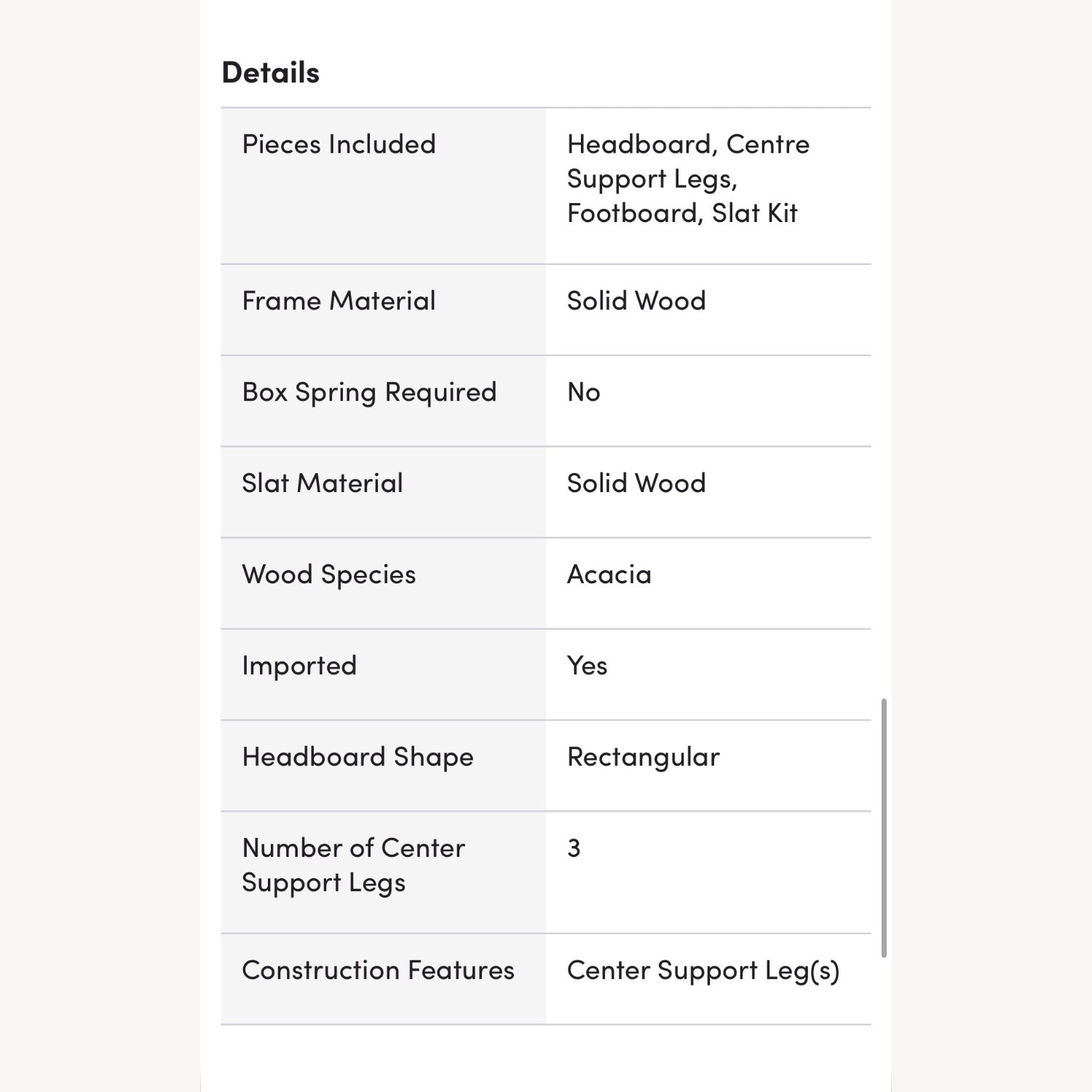Viewport: 1092px width, 1092px height.
Task: Click the Solid Wood value for Frame Material
Action: point(636,301)
